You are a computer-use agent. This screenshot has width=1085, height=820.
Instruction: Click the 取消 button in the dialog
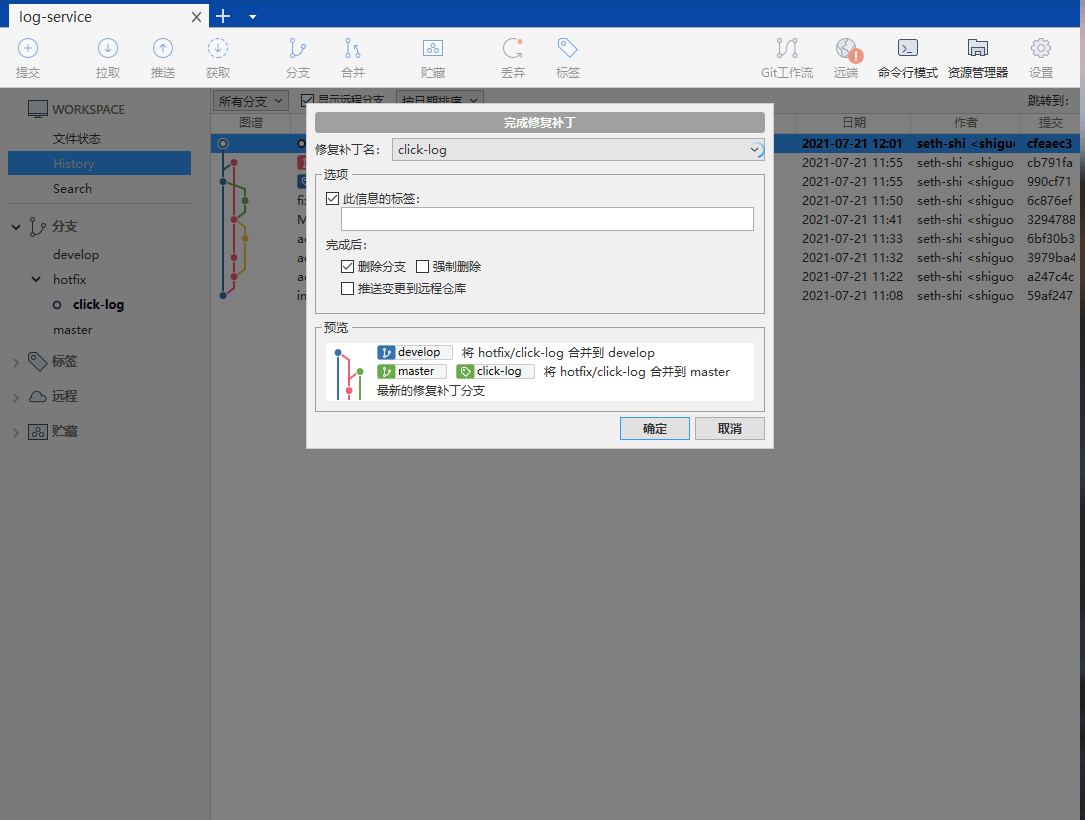(729, 428)
